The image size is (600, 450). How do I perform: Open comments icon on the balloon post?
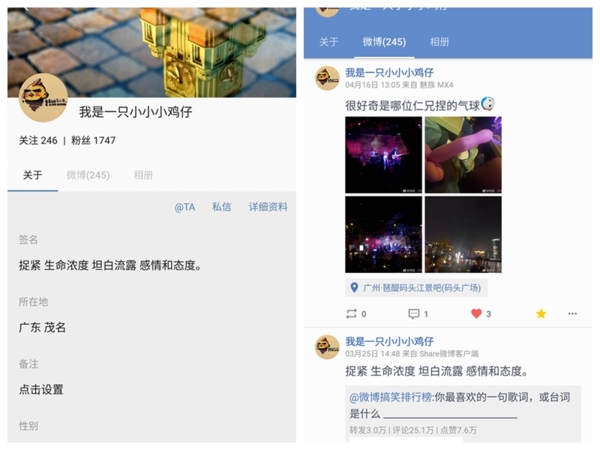pyautogui.click(x=414, y=314)
